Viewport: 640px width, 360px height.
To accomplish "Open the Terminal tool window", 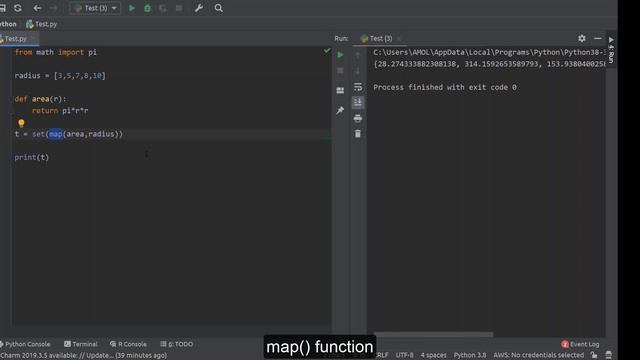I will (x=81, y=344).
